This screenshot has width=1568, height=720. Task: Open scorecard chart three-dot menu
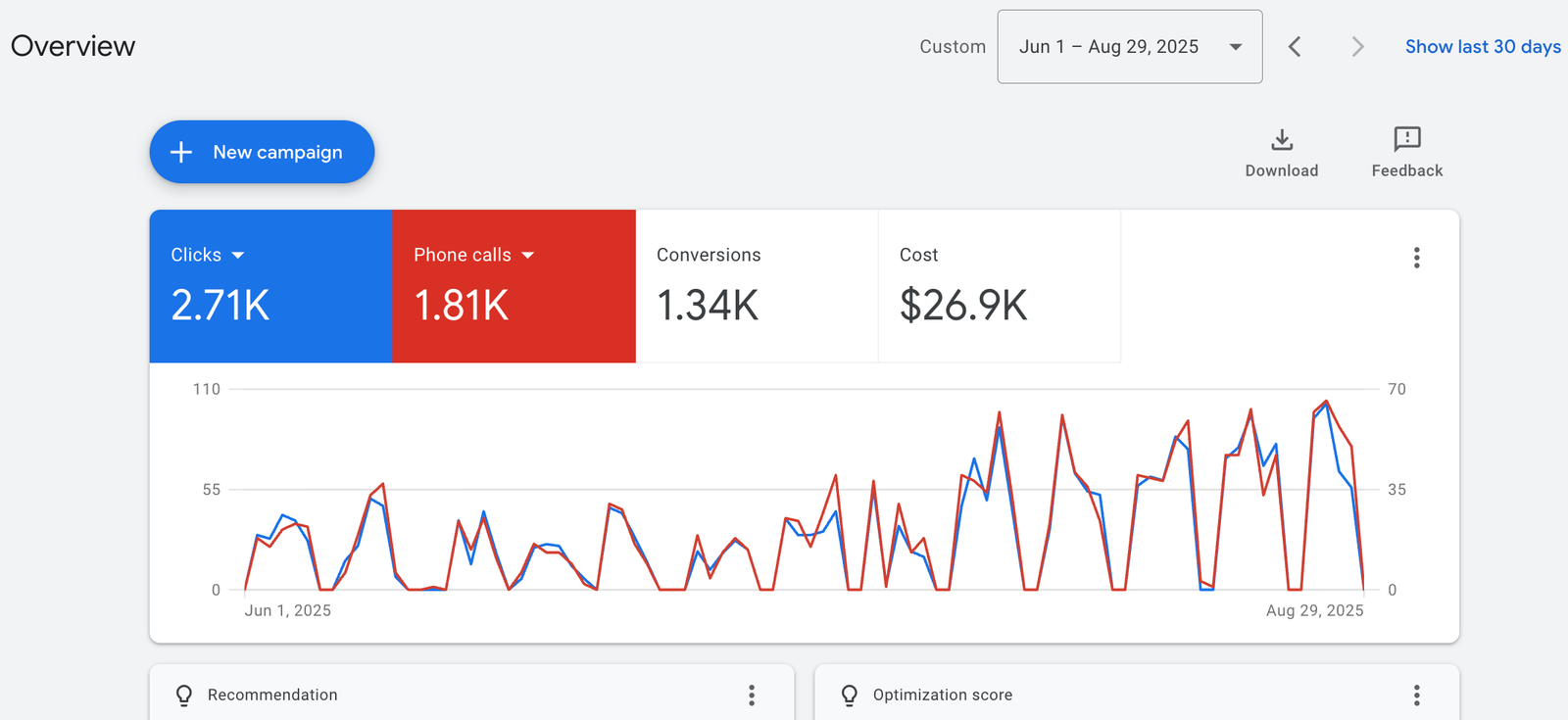click(x=1416, y=258)
